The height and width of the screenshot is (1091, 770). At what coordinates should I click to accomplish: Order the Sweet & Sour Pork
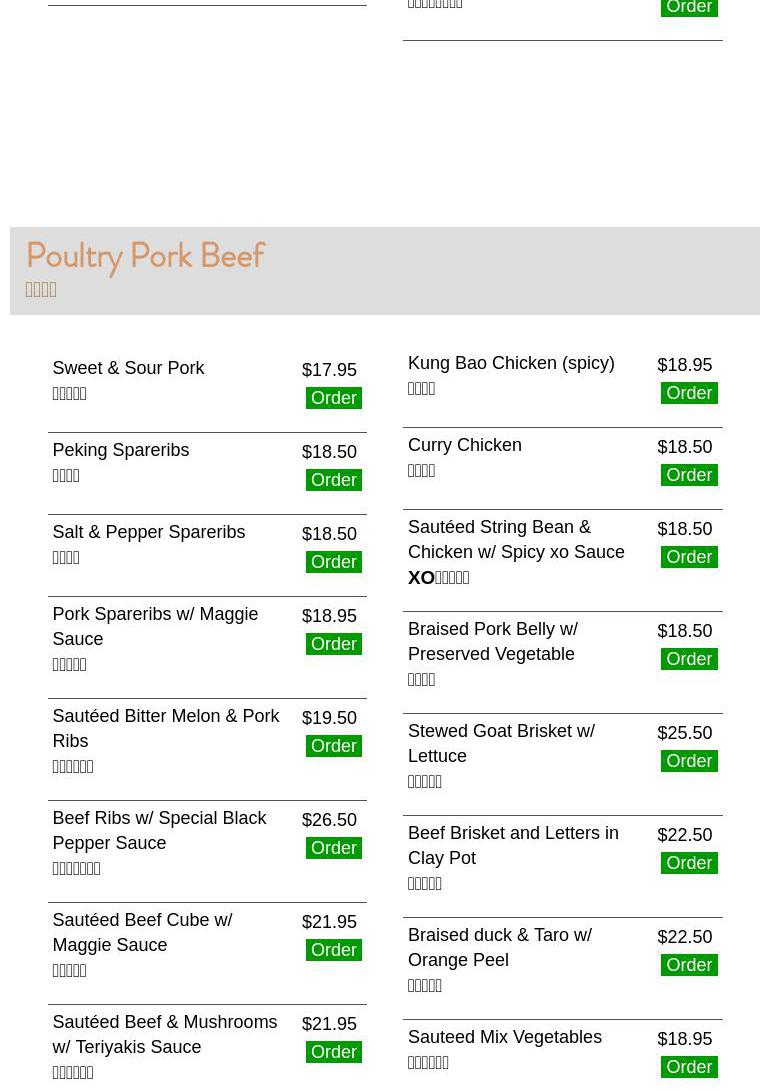click(333, 398)
